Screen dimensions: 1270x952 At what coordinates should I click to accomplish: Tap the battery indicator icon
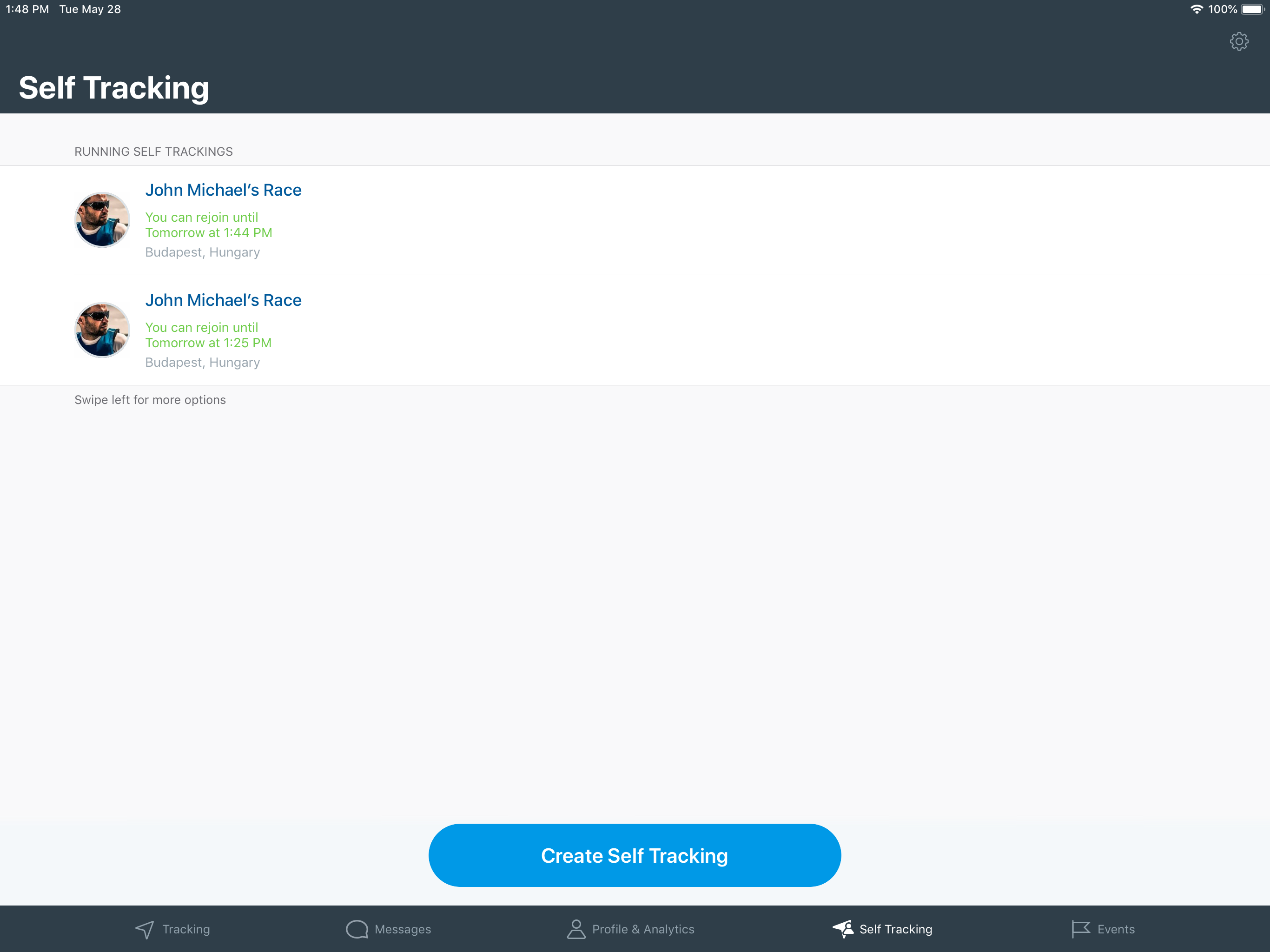tap(1252, 9)
